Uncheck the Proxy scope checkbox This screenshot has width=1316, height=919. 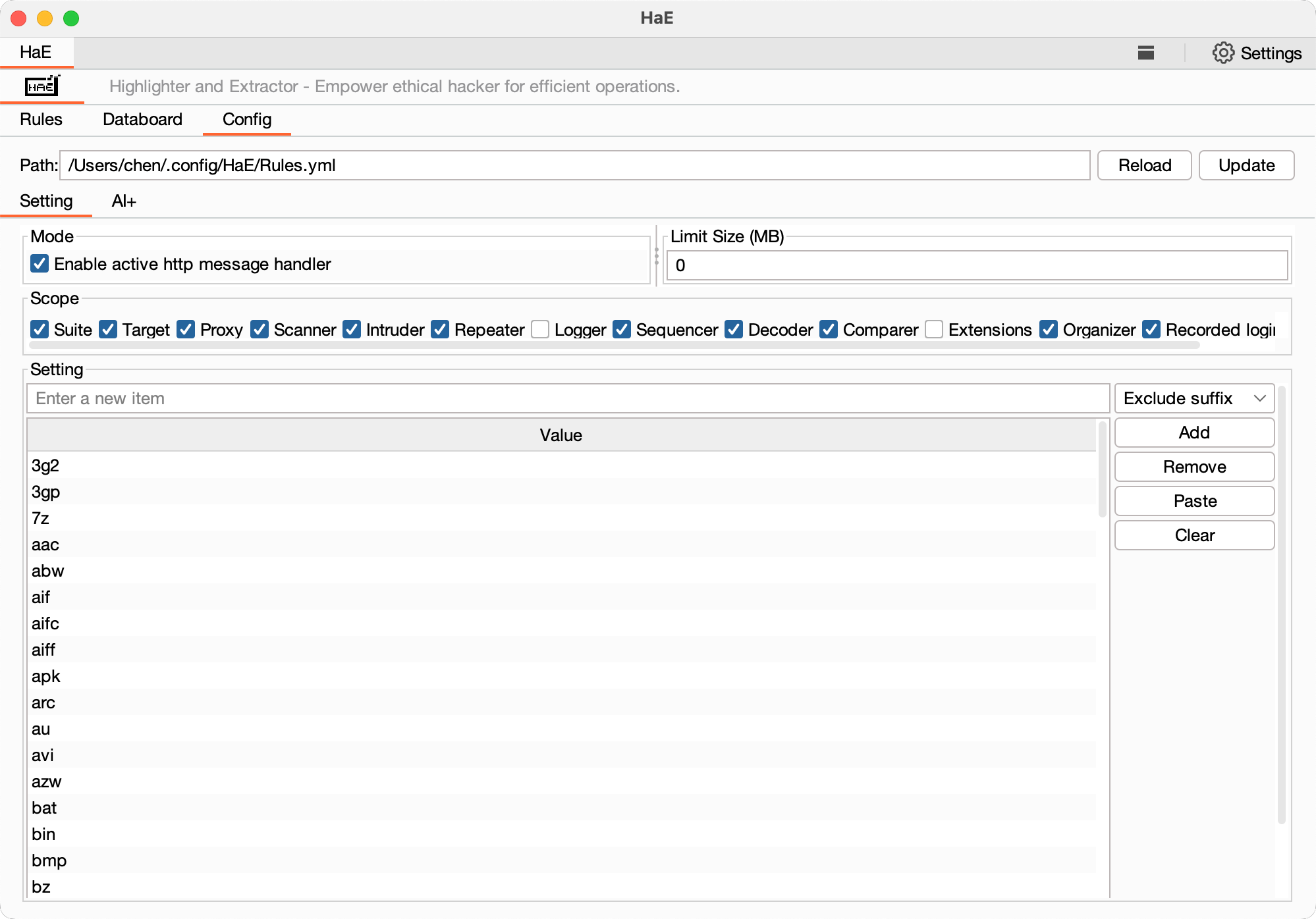[186, 329]
